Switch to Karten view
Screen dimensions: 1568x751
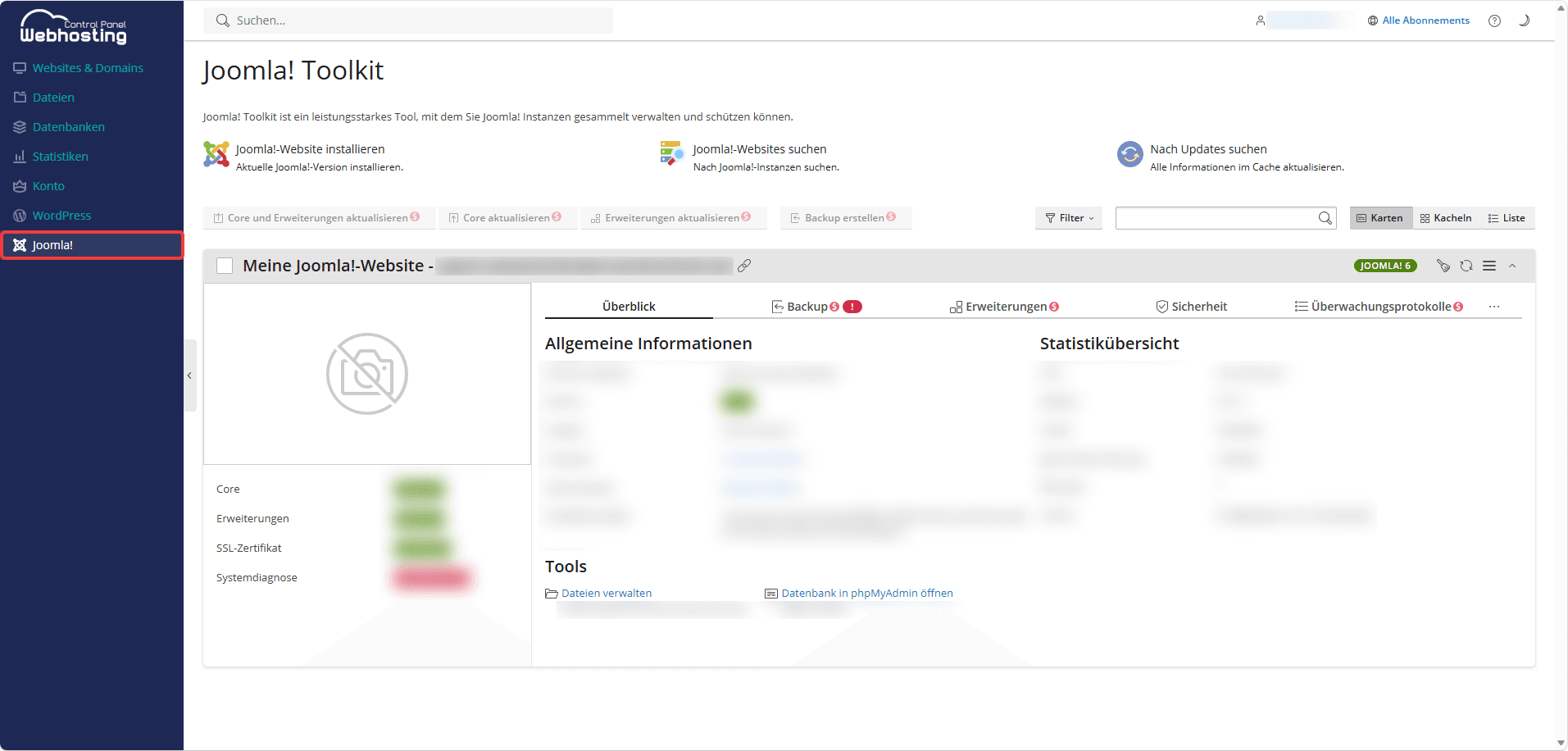1380,218
